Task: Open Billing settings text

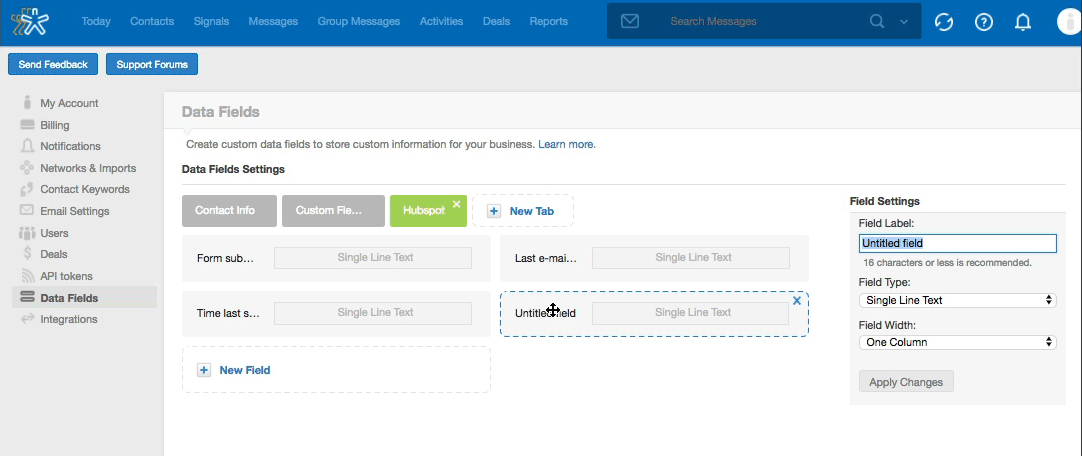Action: pyautogui.click(x=55, y=125)
